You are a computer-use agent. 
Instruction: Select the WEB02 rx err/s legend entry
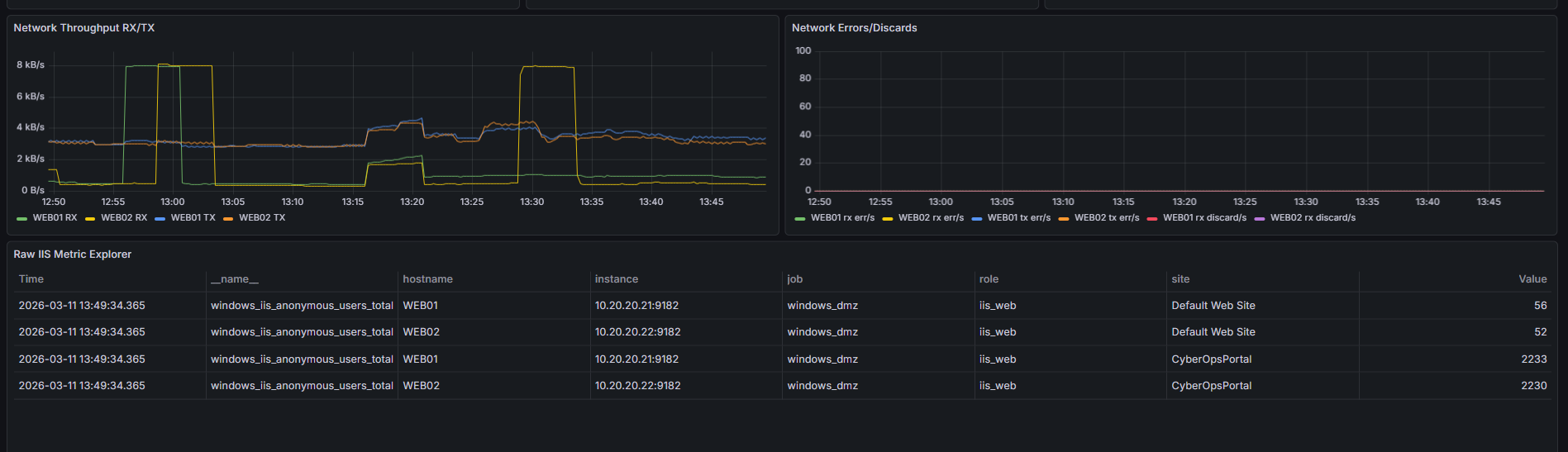point(931,218)
